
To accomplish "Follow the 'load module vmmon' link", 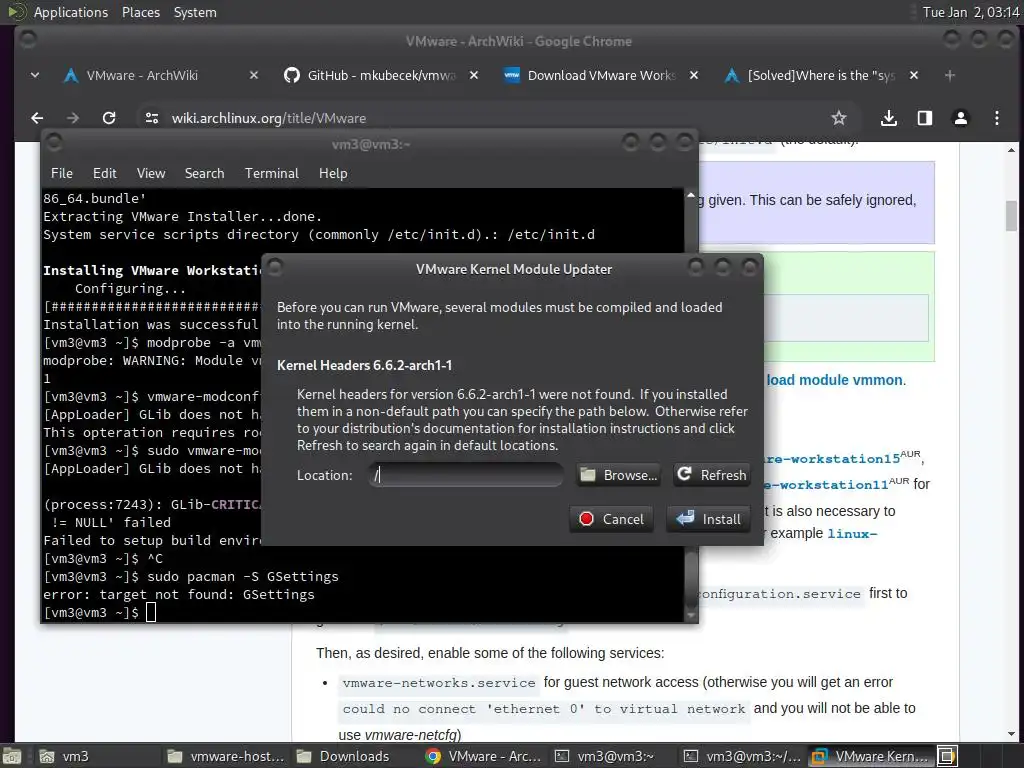I will point(835,380).
